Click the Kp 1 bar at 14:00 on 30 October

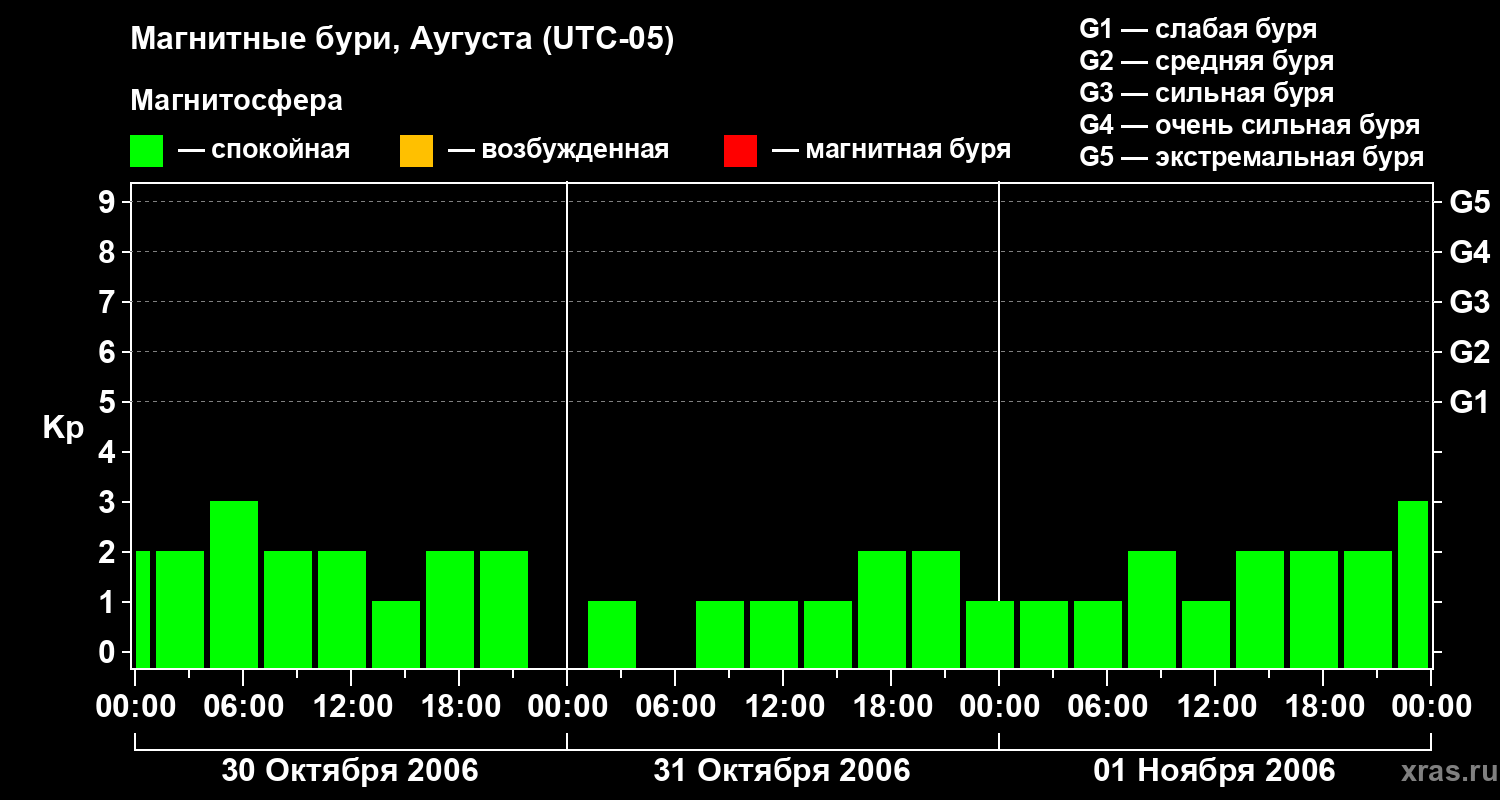pos(396,634)
